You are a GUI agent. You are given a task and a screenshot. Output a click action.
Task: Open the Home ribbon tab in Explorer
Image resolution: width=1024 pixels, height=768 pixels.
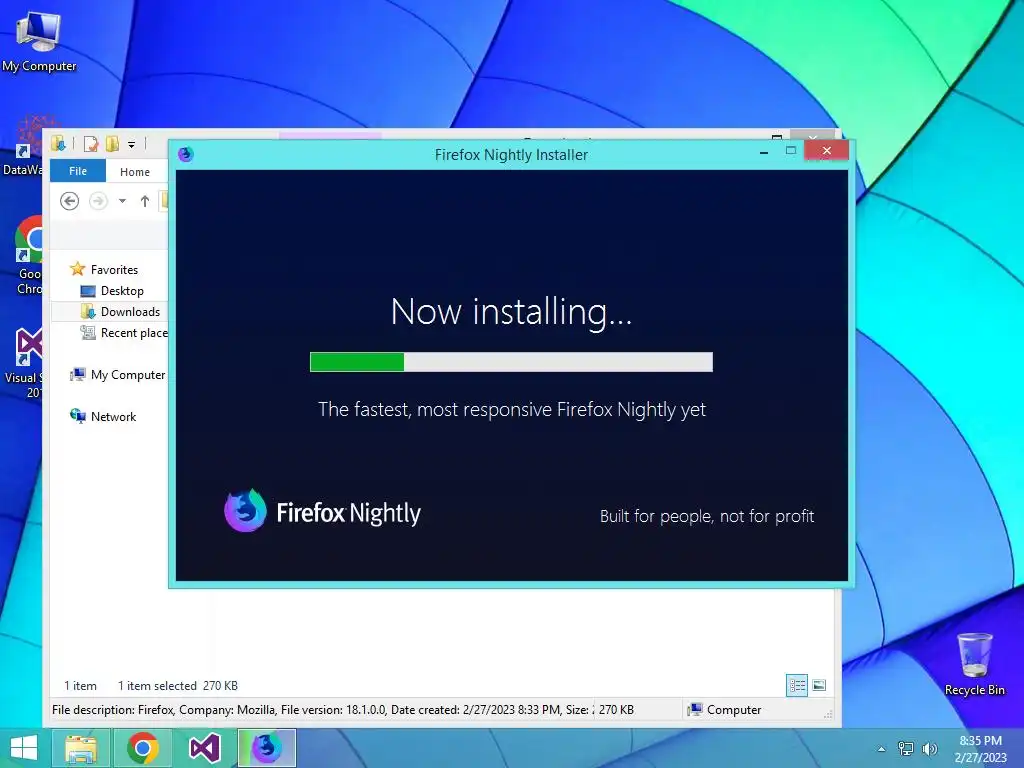click(x=135, y=172)
